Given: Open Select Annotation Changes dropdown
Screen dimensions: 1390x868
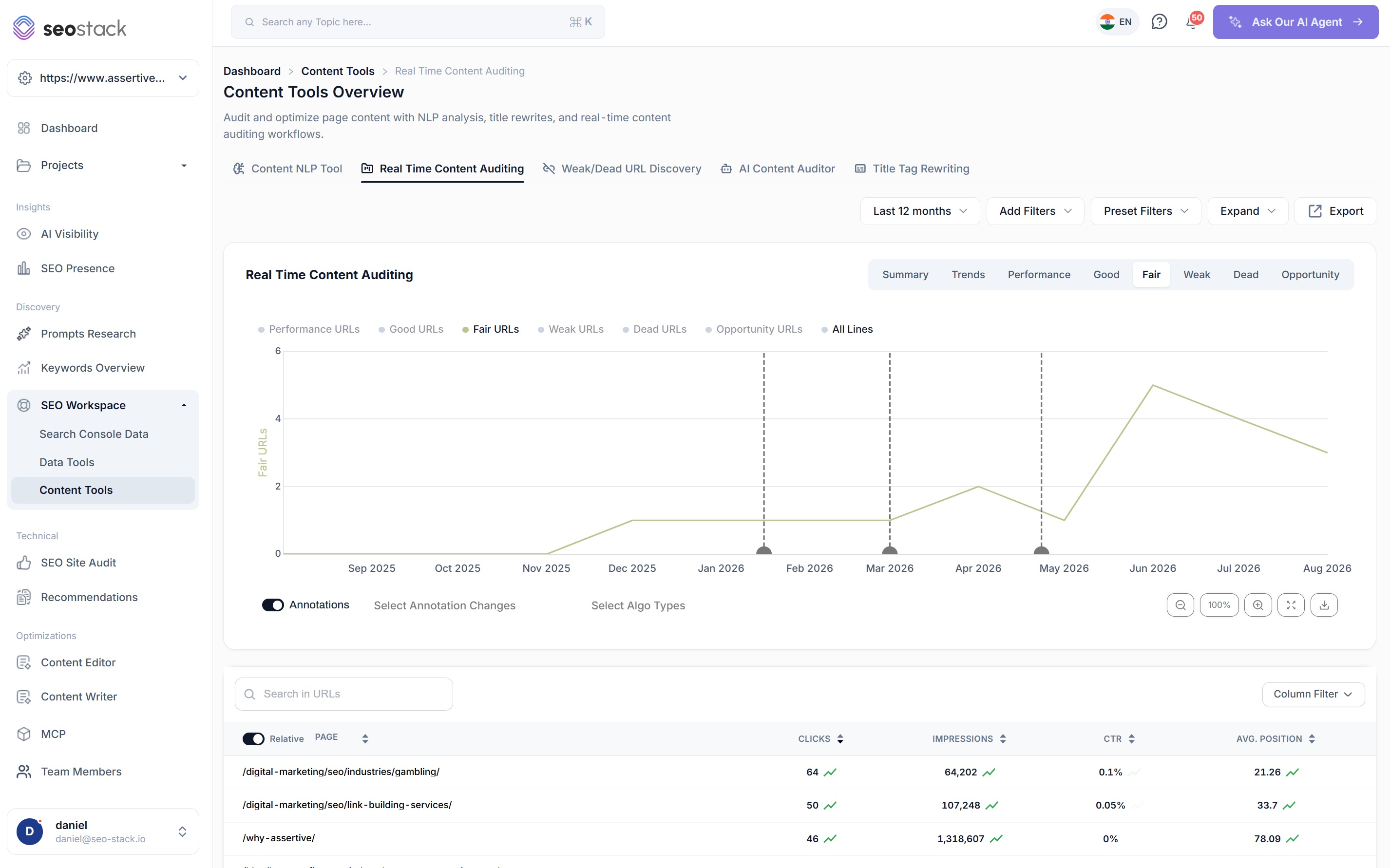Looking at the screenshot, I should (x=444, y=605).
